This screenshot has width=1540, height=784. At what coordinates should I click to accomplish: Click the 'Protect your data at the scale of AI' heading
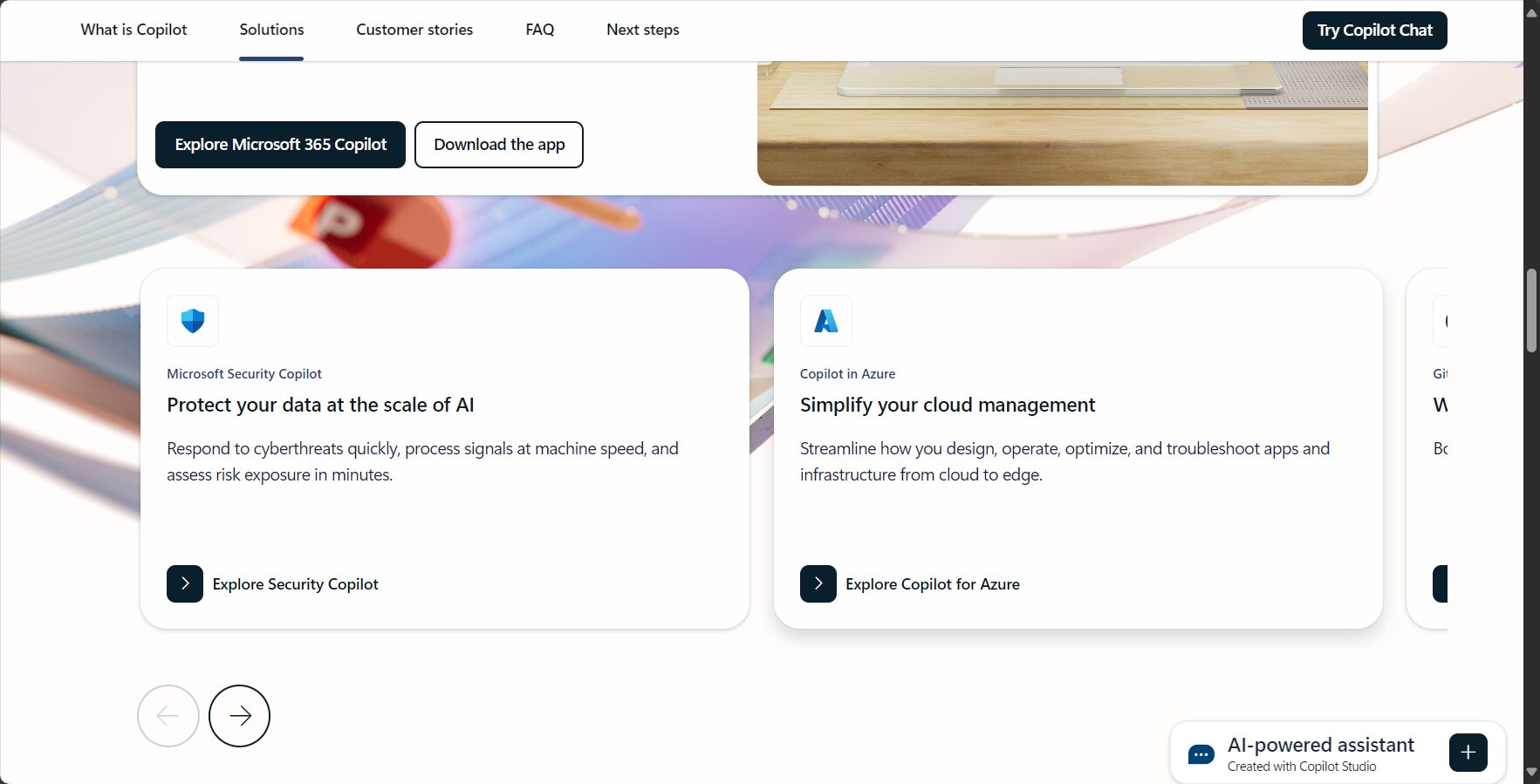(x=320, y=405)
